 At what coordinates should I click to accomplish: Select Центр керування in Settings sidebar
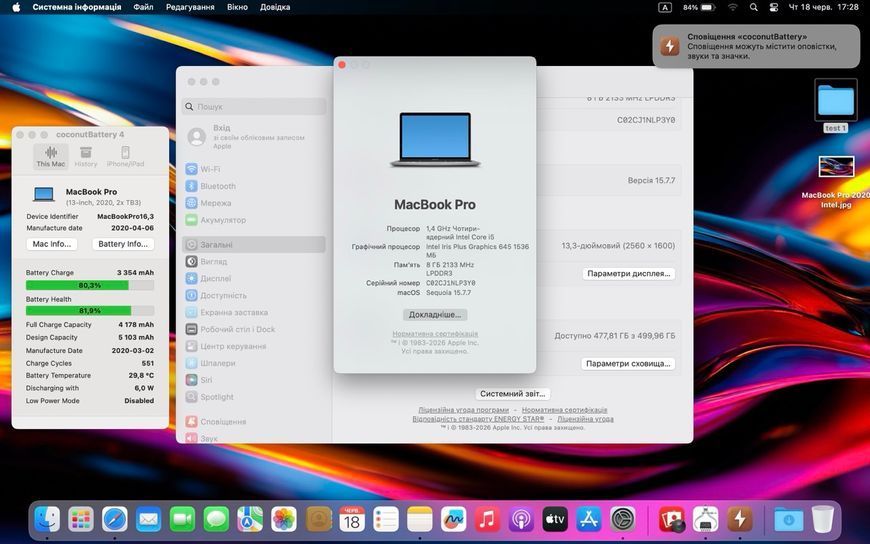tap(254, 346)
